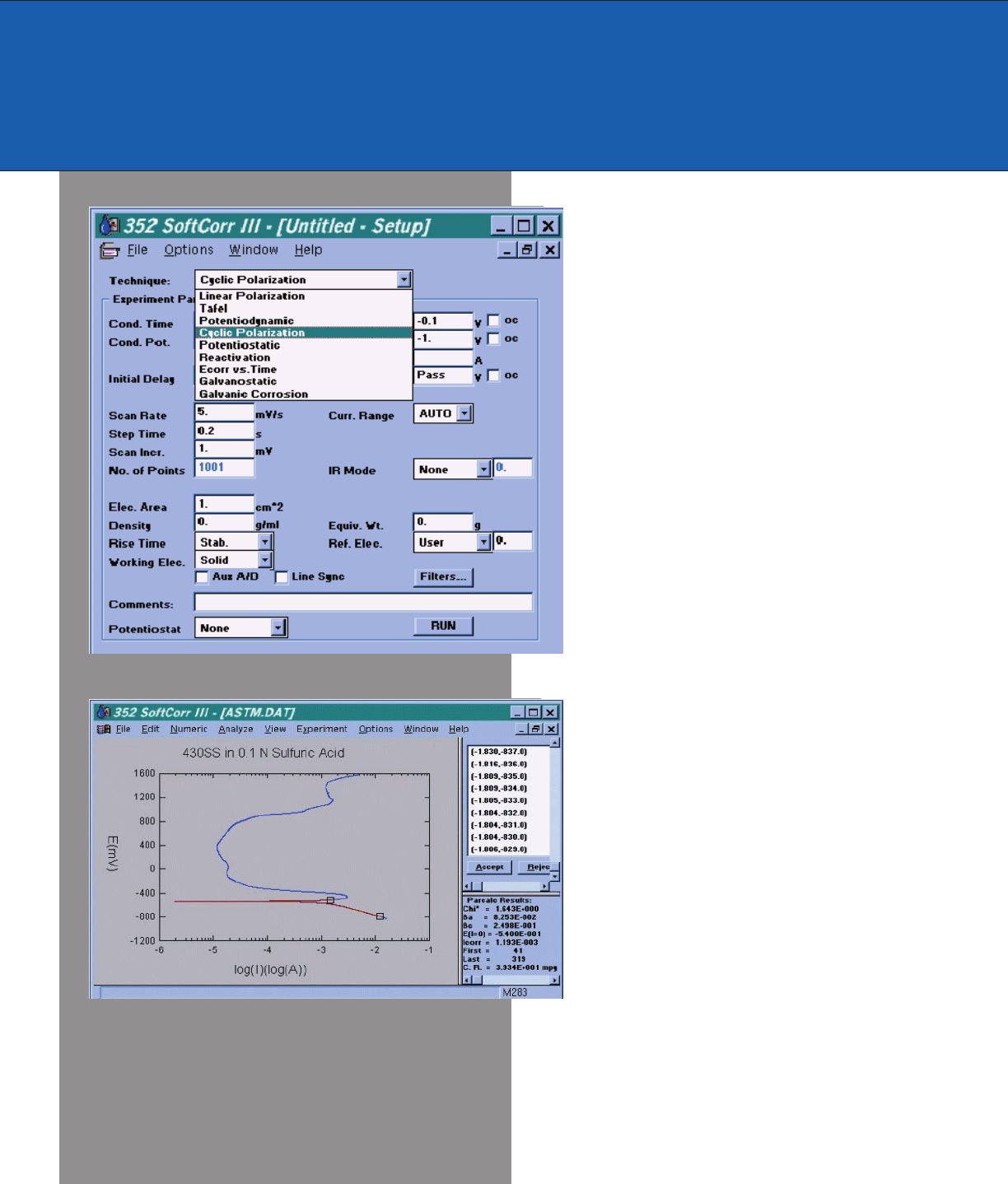Open the View menu in ASTM.DAT window
1008x1184 pixels.
pyautogui.click(x=275, y=729)
